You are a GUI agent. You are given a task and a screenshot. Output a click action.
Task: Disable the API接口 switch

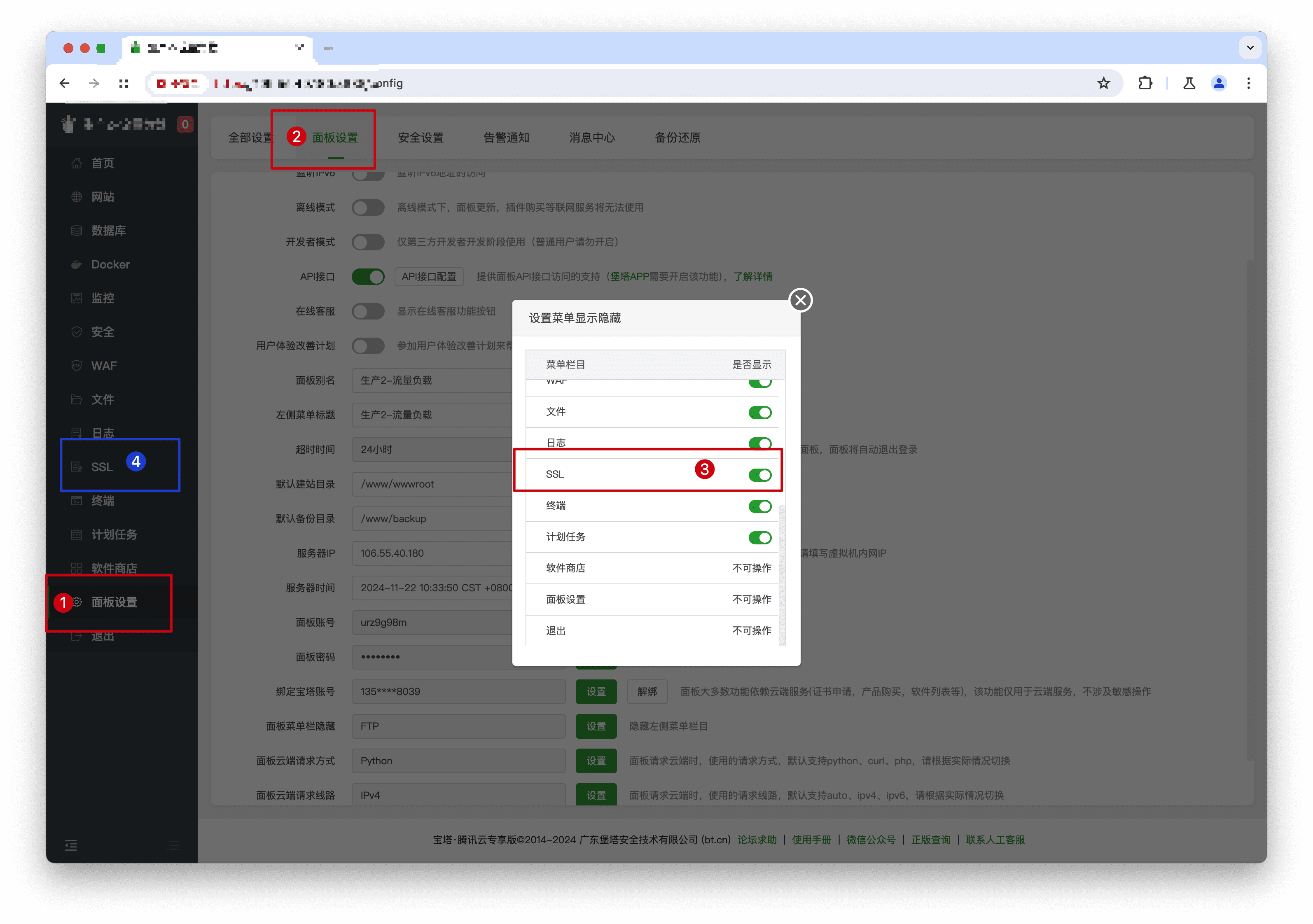tap(368, 277)
